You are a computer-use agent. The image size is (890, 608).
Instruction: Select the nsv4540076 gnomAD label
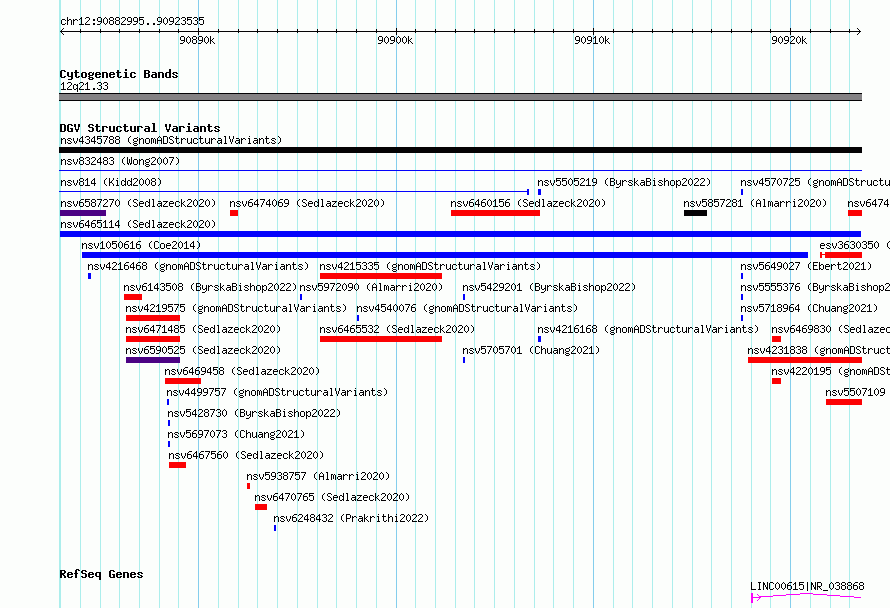click(467, 308)
